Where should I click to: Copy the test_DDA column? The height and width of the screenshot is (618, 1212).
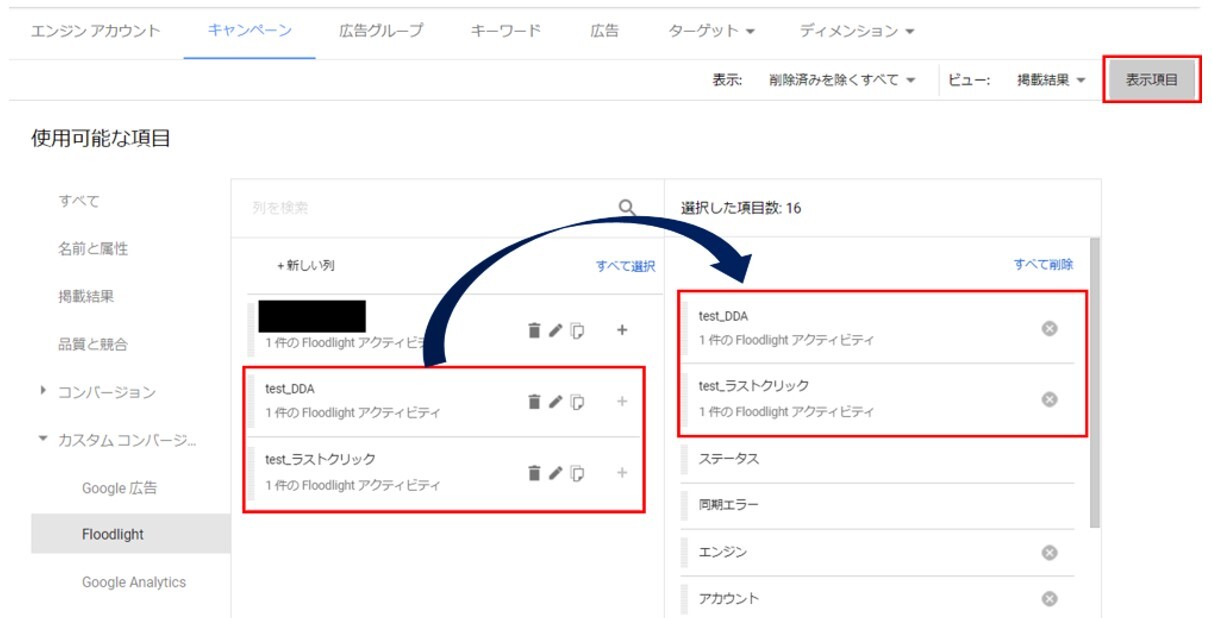pyautogui.click(x=577, y=401)
